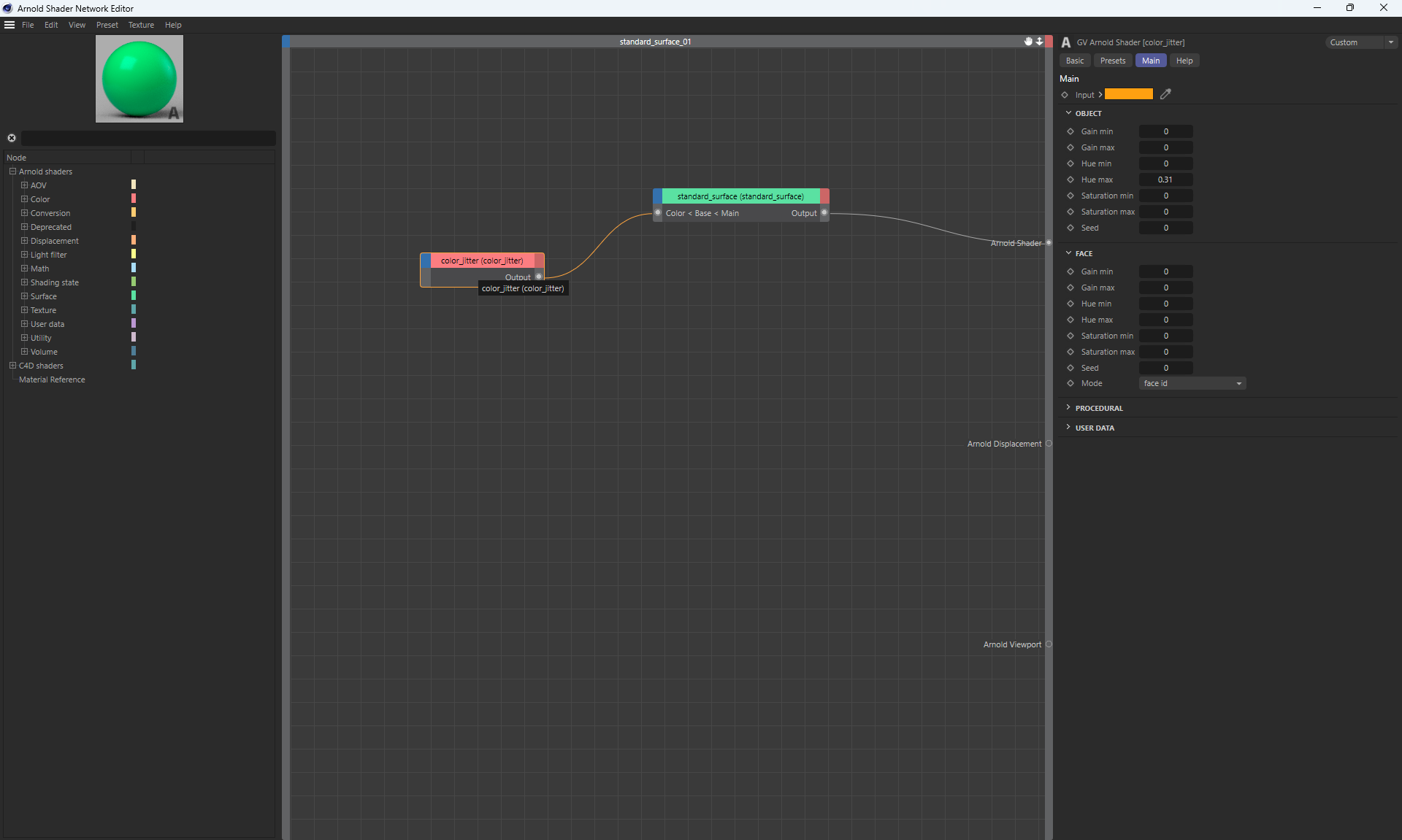Click the eyedropper icon beside Input color
Screen dimensions: 1402x840
click(1165, 94)
